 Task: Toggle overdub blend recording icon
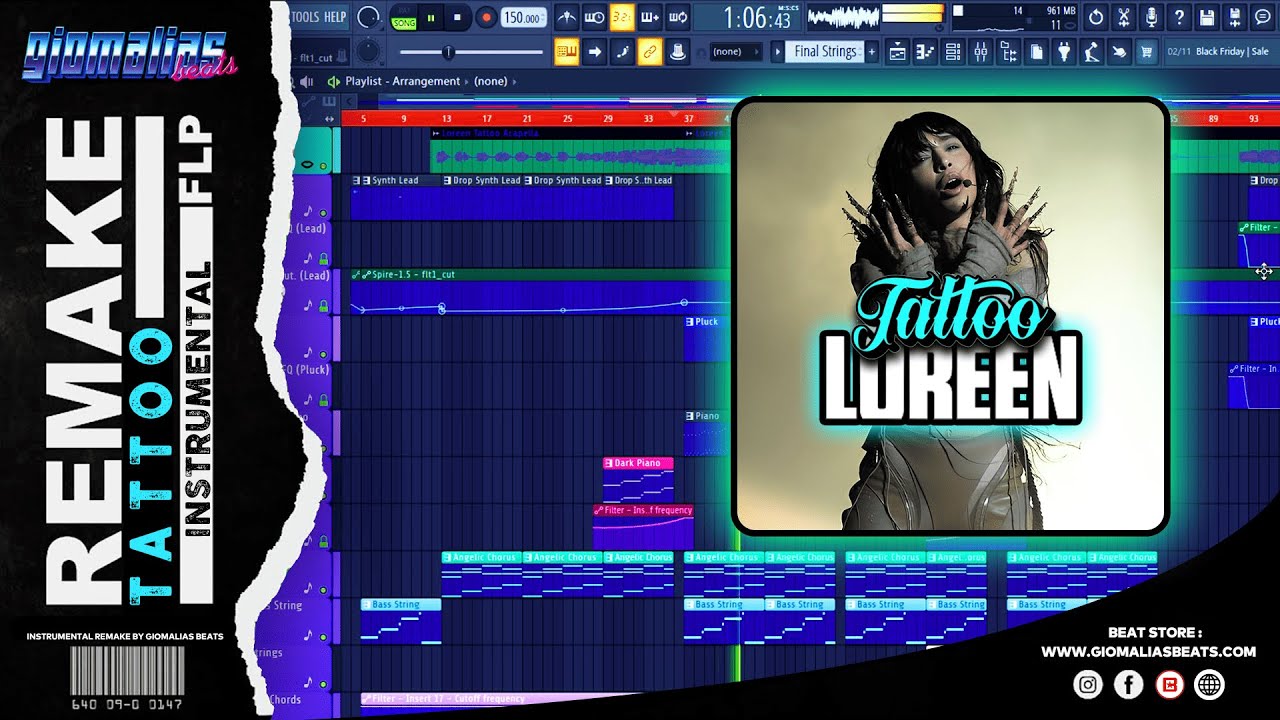[x=650, y=17]
